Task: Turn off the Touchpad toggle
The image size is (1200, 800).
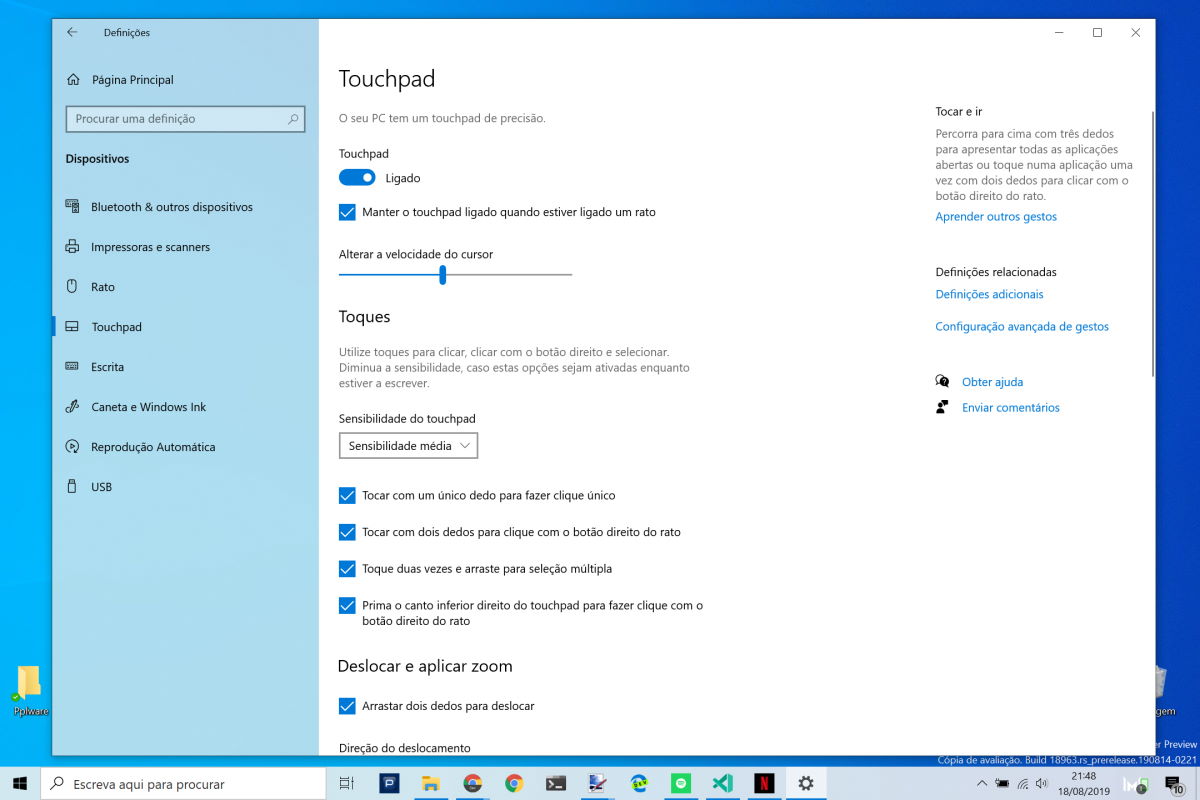Action: [356, 177]
